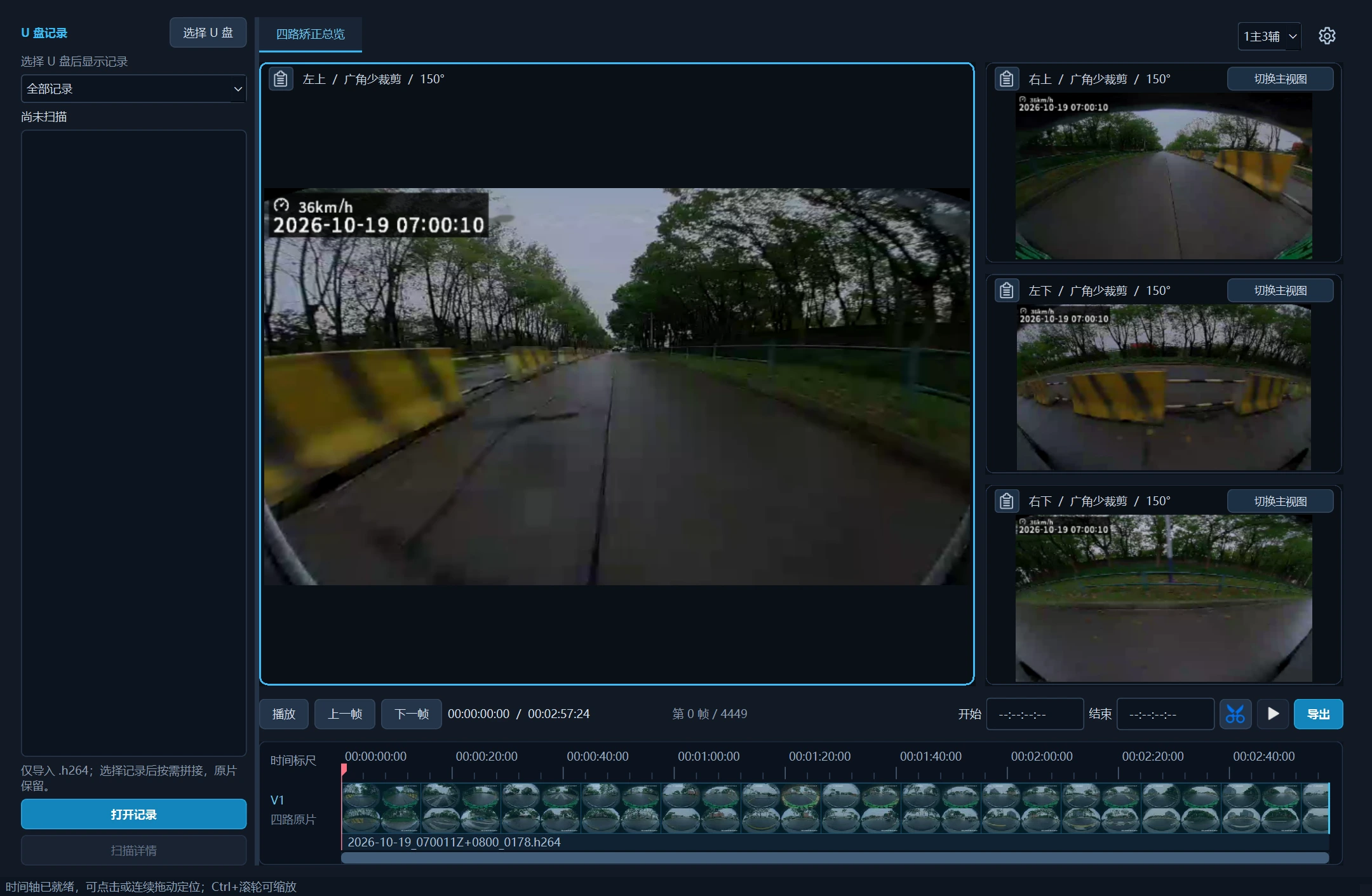
Task: Click the 播放 play button
Action: tap(284, 714)
